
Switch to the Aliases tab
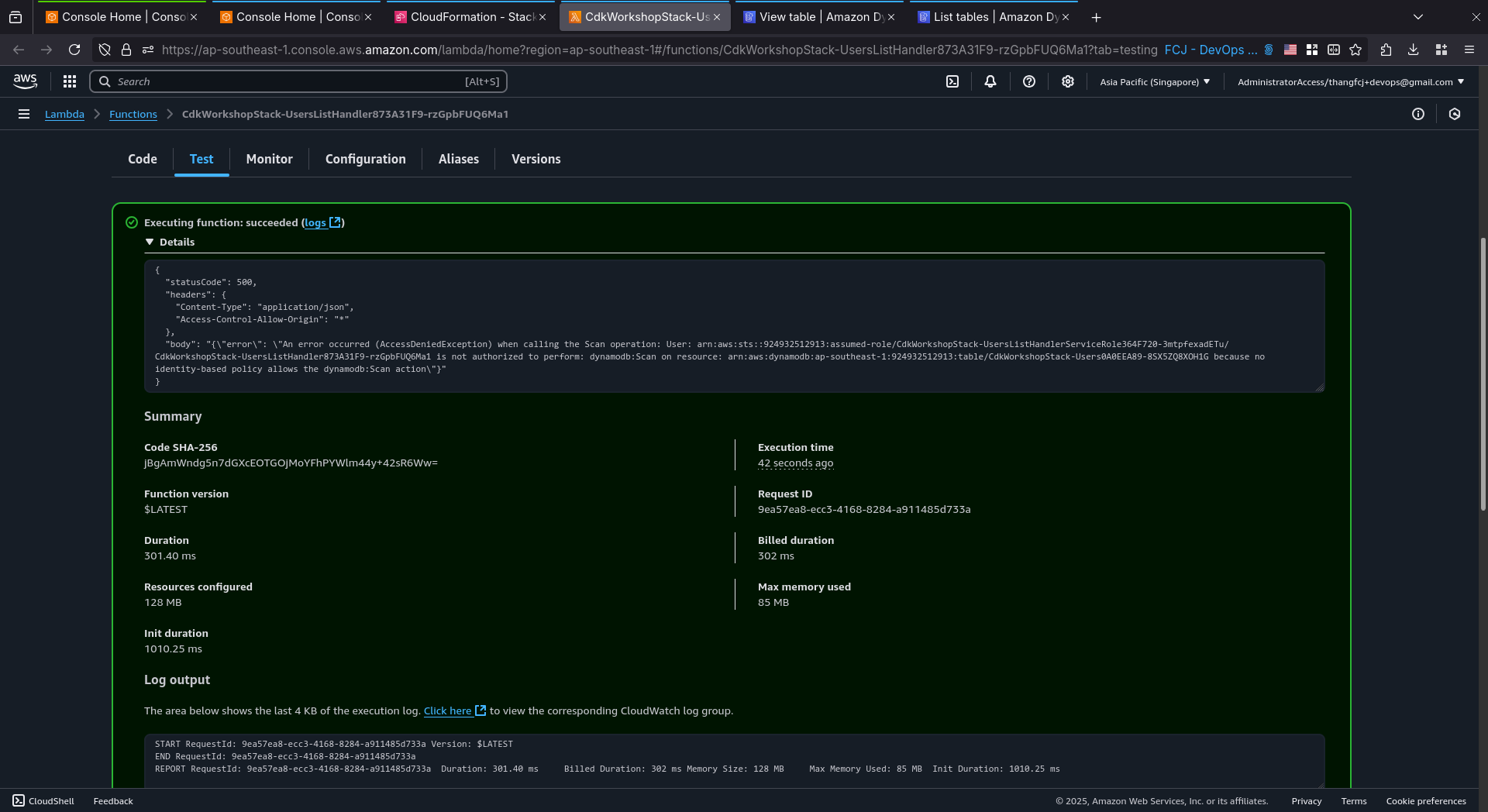click(x=459, y=159)
